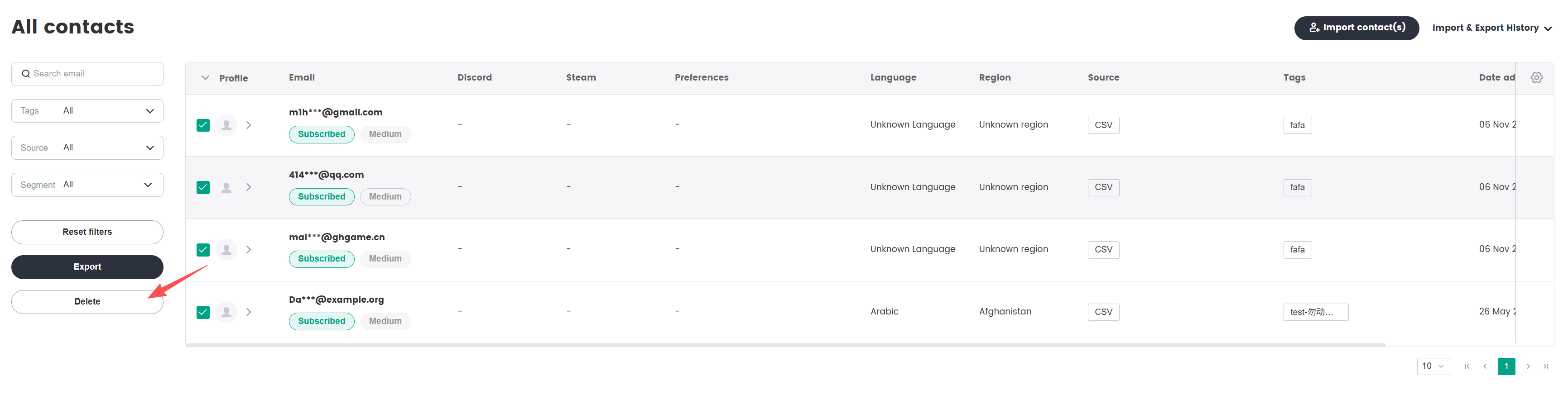Toggle the checkbox for Da***@example.org

tap(203, 312)
